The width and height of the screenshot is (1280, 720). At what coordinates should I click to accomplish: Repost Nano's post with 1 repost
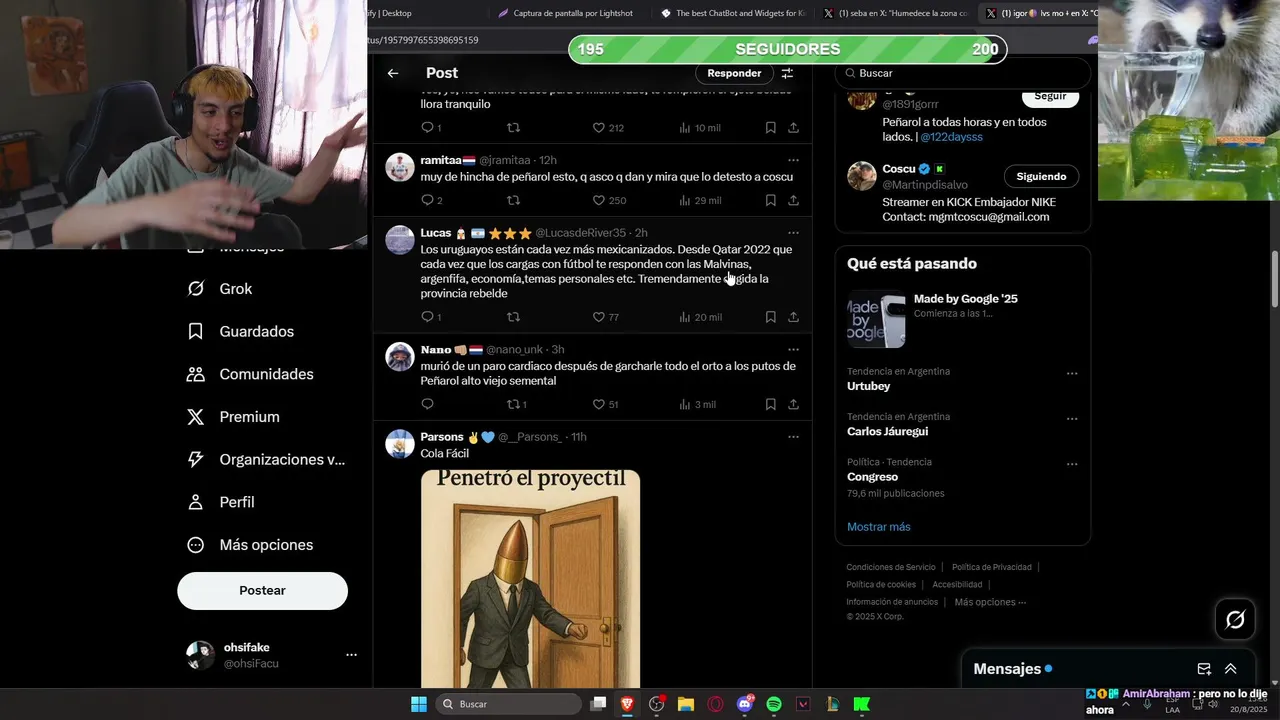(x=517, y=404)
